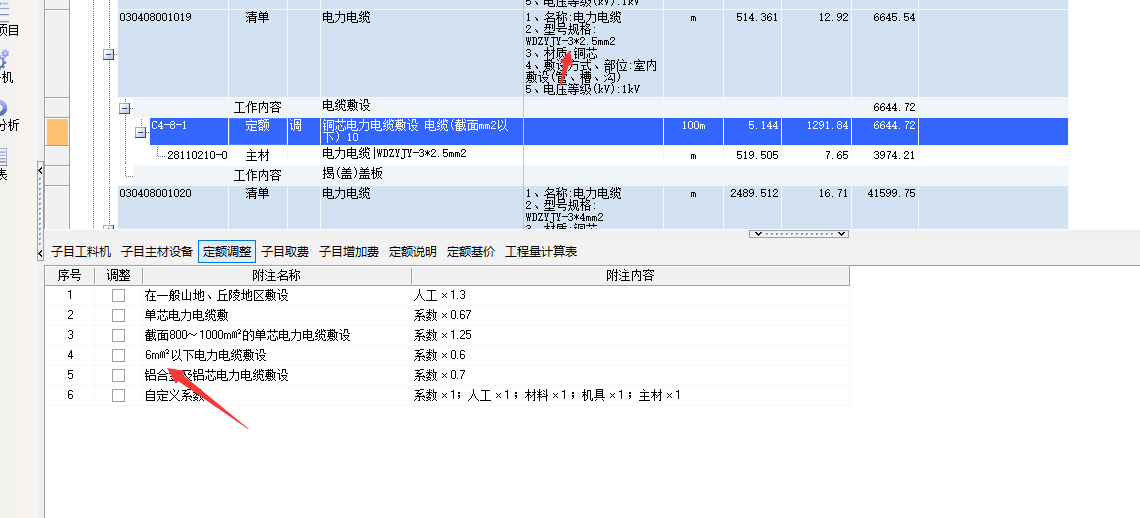The width and height of the screenshot is (1140, 518).
Task: Click the 7.65 material price cell
Action: tap(816, 155)
